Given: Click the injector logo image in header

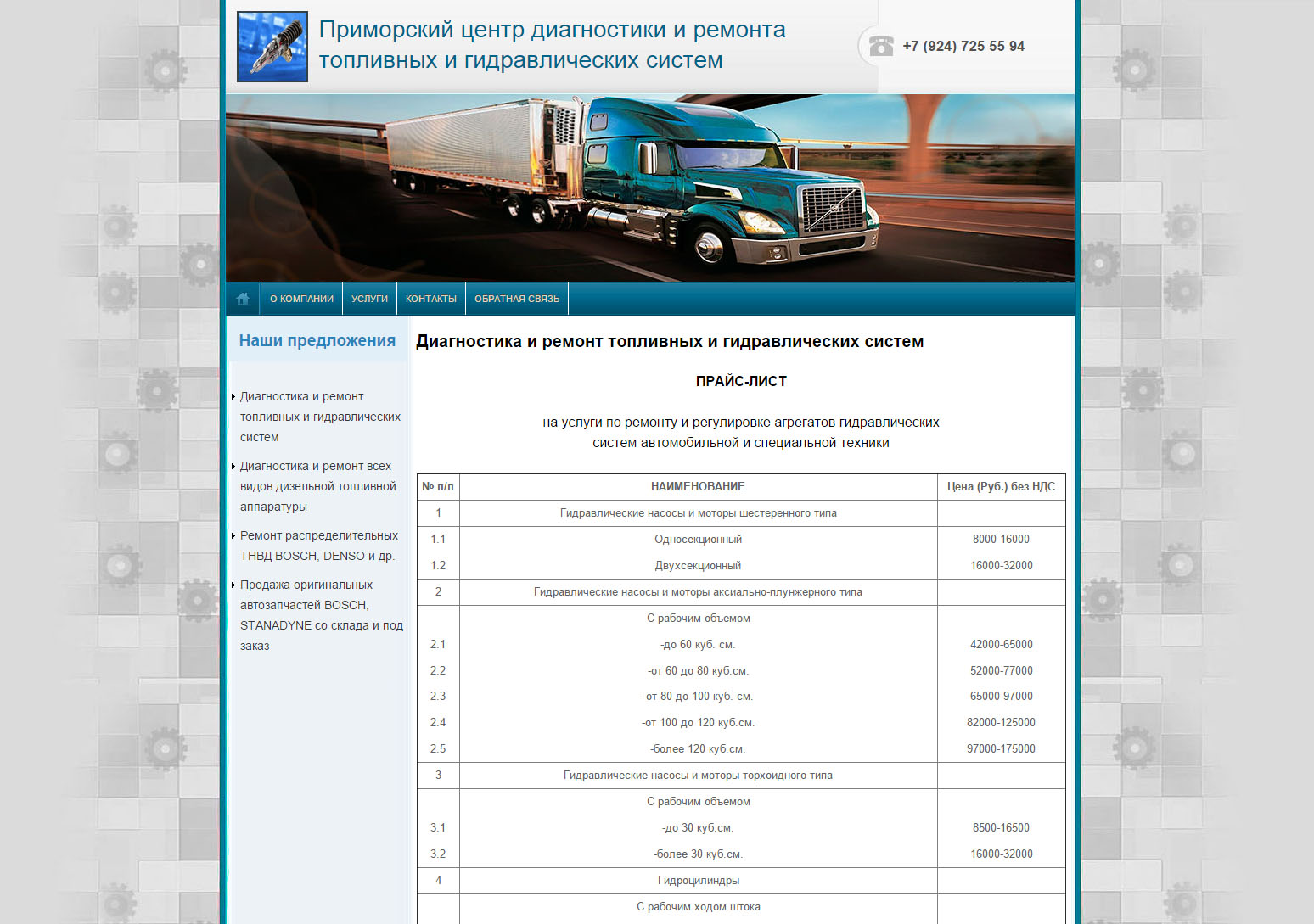Looking at the screenshot, I should pos(272,47).
